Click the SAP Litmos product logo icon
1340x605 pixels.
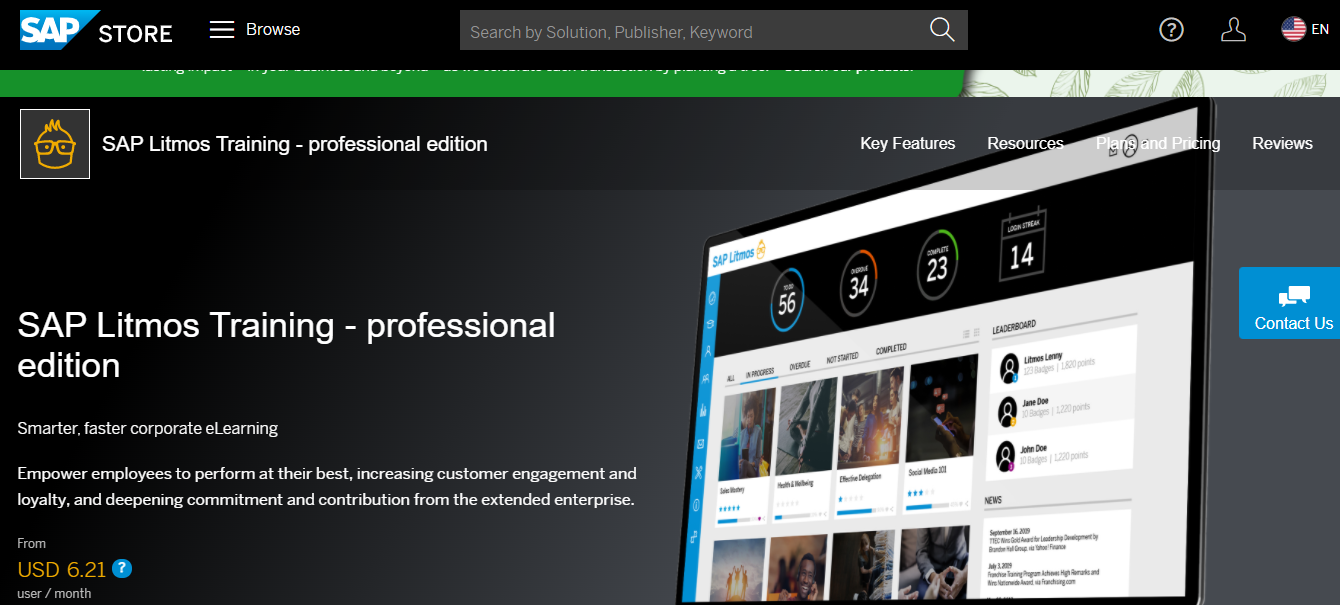coord(55,144)
